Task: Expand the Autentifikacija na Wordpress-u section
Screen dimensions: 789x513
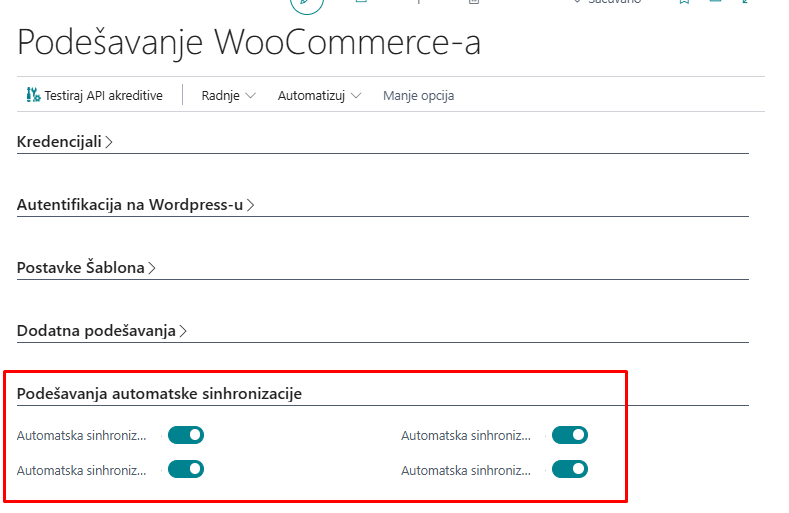Action: [130, 205]
